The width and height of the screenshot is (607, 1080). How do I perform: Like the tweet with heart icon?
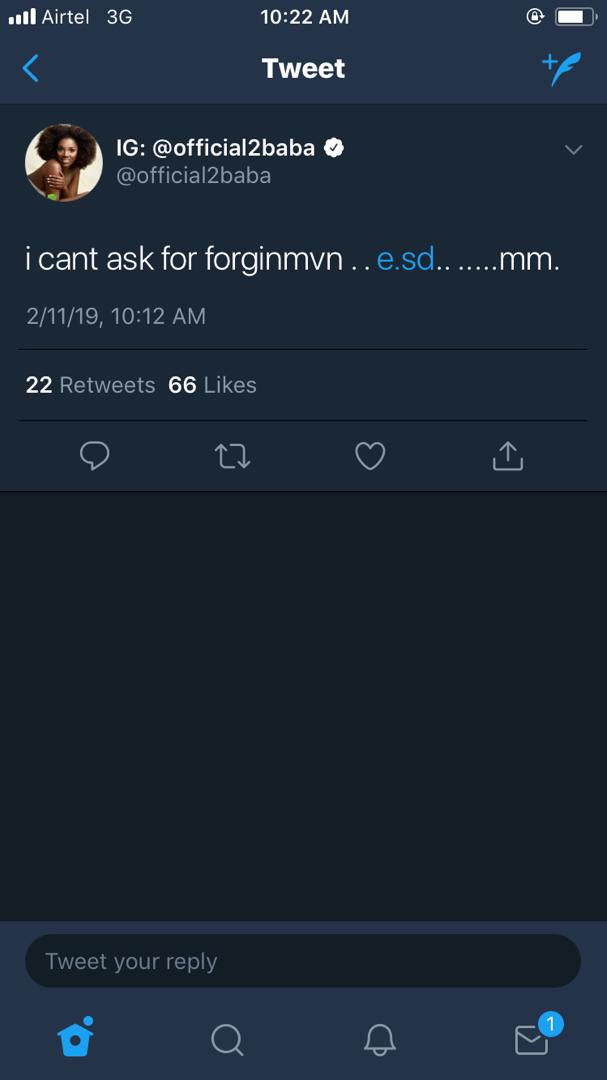pyautogui.click(x=370, y=457)
